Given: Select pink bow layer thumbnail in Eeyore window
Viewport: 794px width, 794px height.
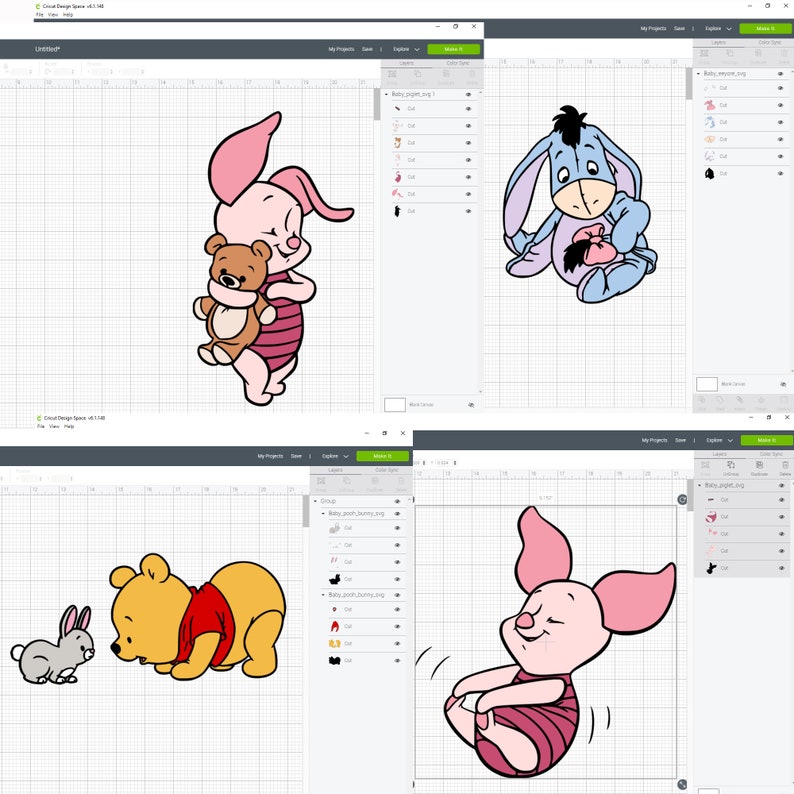Looking at the screenshot, I should point(710,105).
